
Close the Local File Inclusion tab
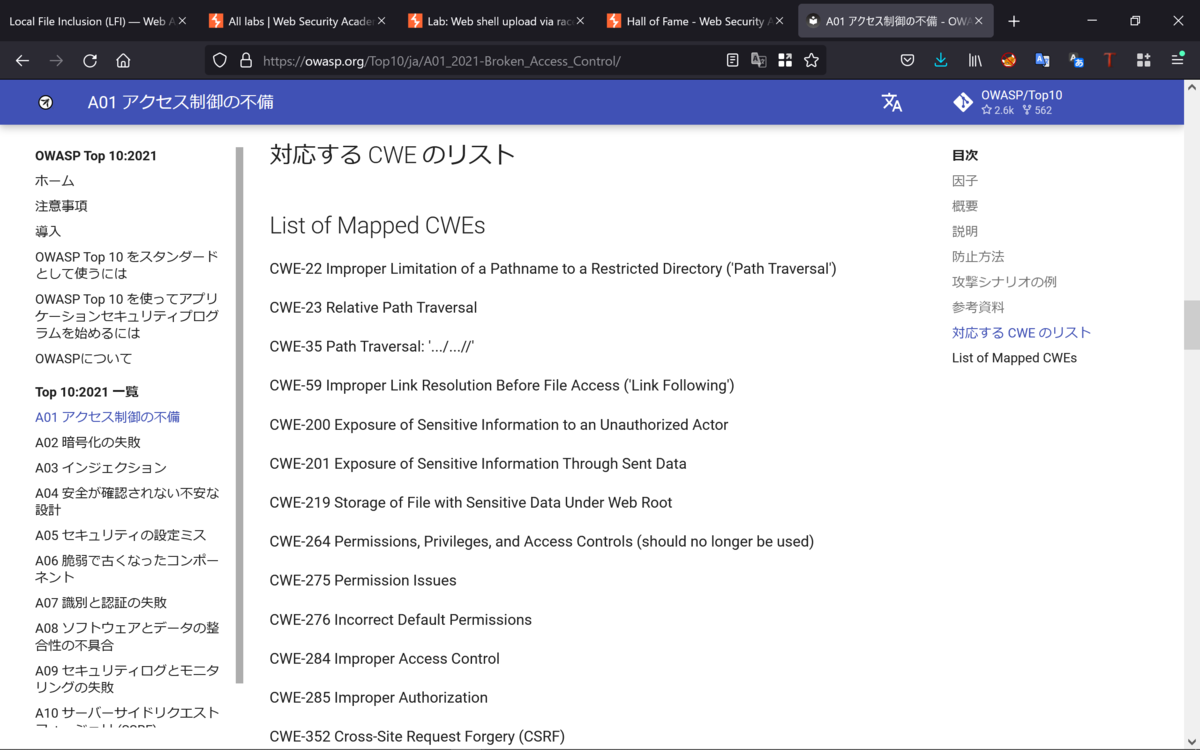[181, 21]
